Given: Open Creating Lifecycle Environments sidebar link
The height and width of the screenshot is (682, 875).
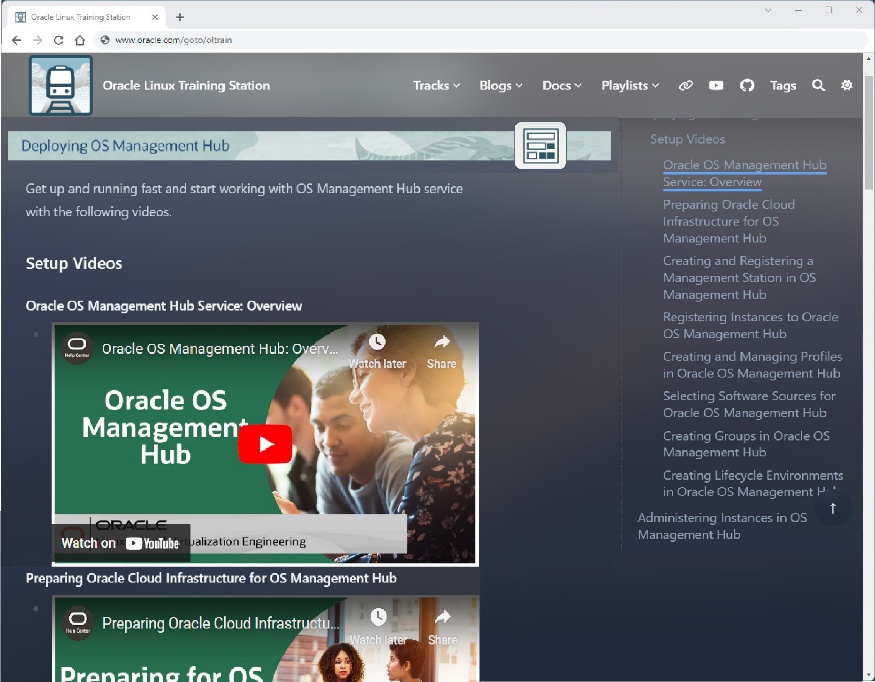Looking at the screenshot, I should (753, 483).
